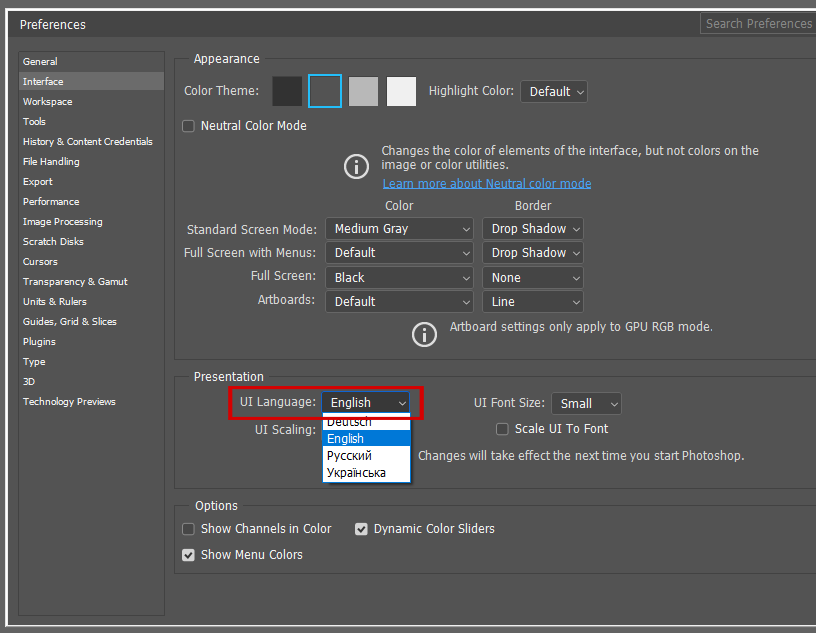This screenshot has width=816, height=633.
Task: Open the Export preferences category
Action: pyautogui.click(x=92, y=182)
